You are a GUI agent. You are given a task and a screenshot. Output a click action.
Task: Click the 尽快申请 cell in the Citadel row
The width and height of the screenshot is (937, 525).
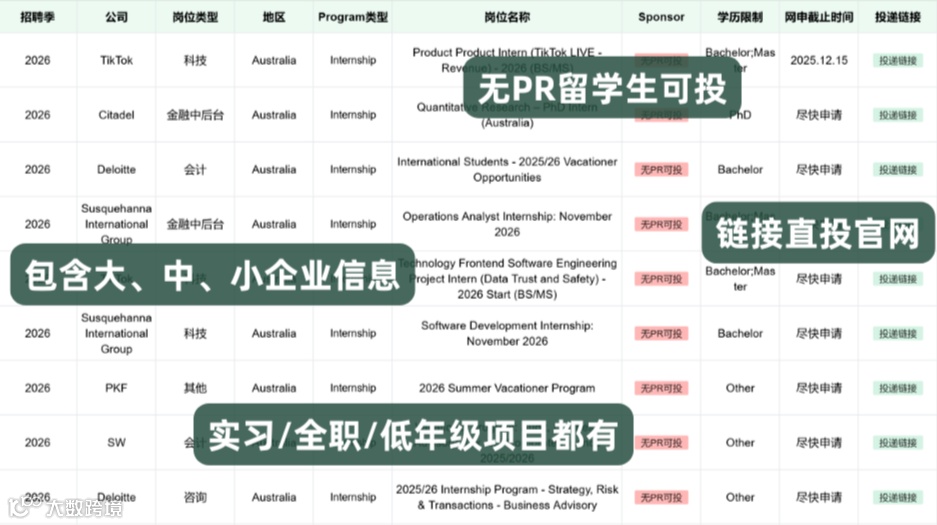pos(819,115)
